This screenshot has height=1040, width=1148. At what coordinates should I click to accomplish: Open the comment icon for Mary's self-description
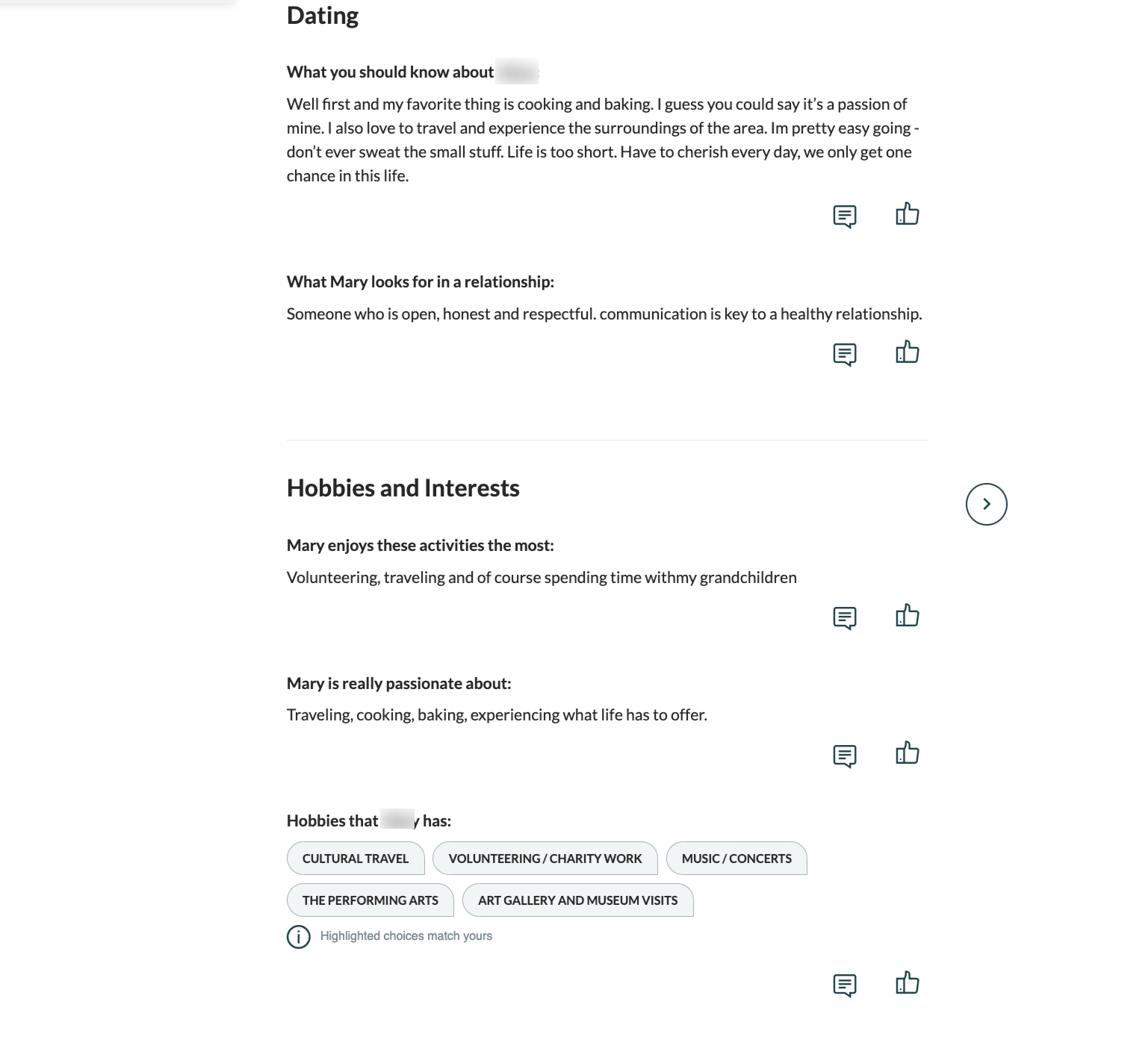845,216
